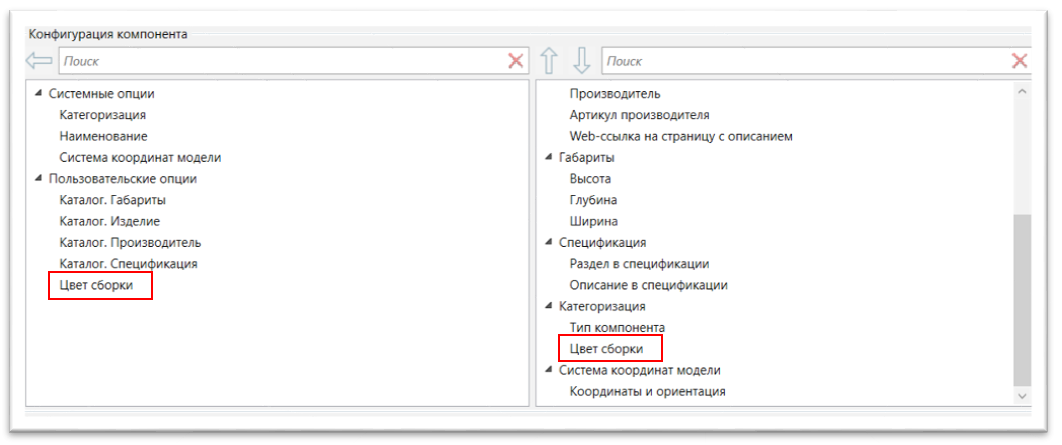Click the move down arrow icon
Viewport: 1062px width, 445px height.
click(581, 61)
